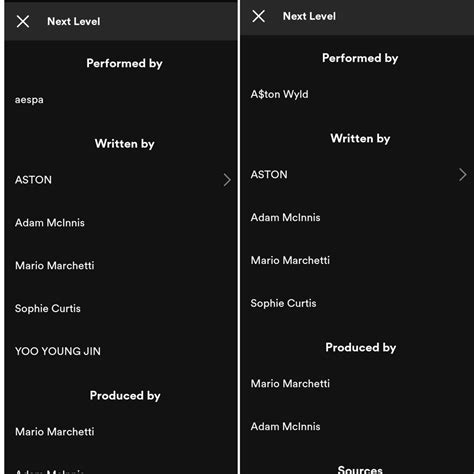
Task: Open ASTON chevron in right panel
Action: point(463,175)
